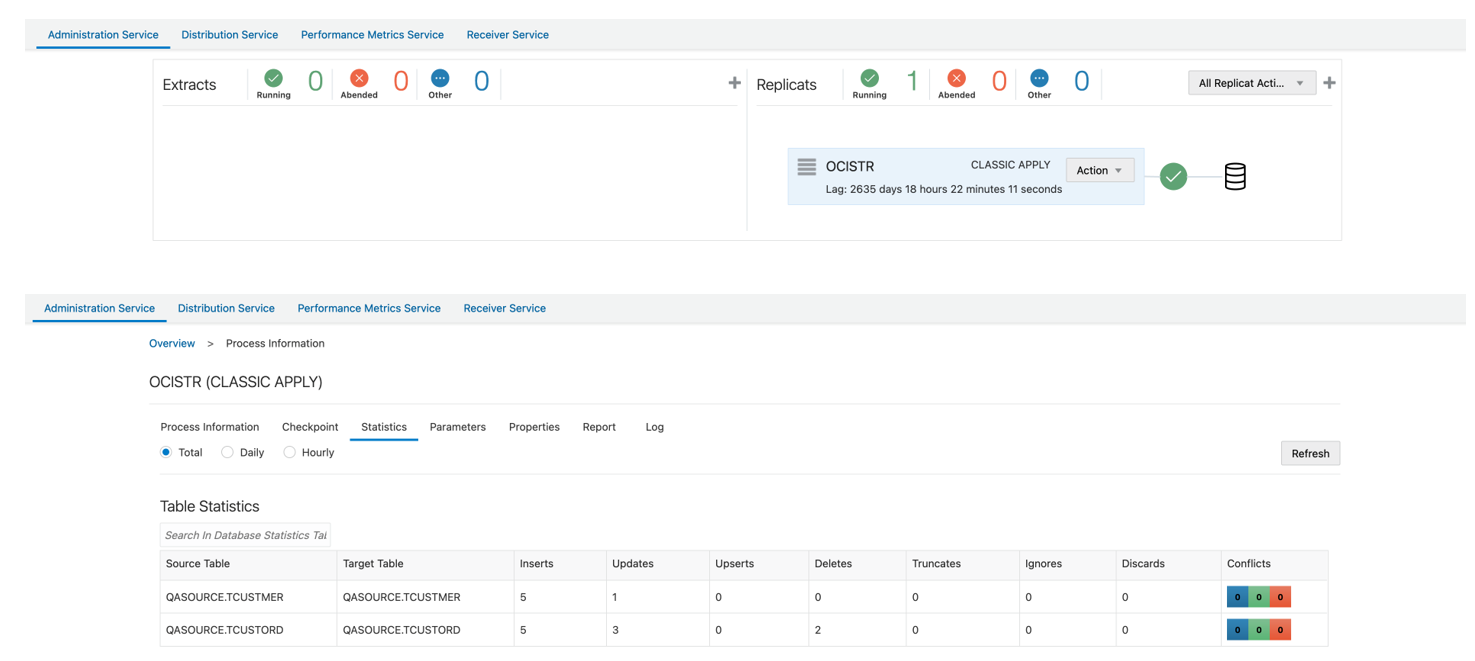The image size is (1475, 661).
Task: Open lower Distribution Service tab
Action: pos(226,308)
